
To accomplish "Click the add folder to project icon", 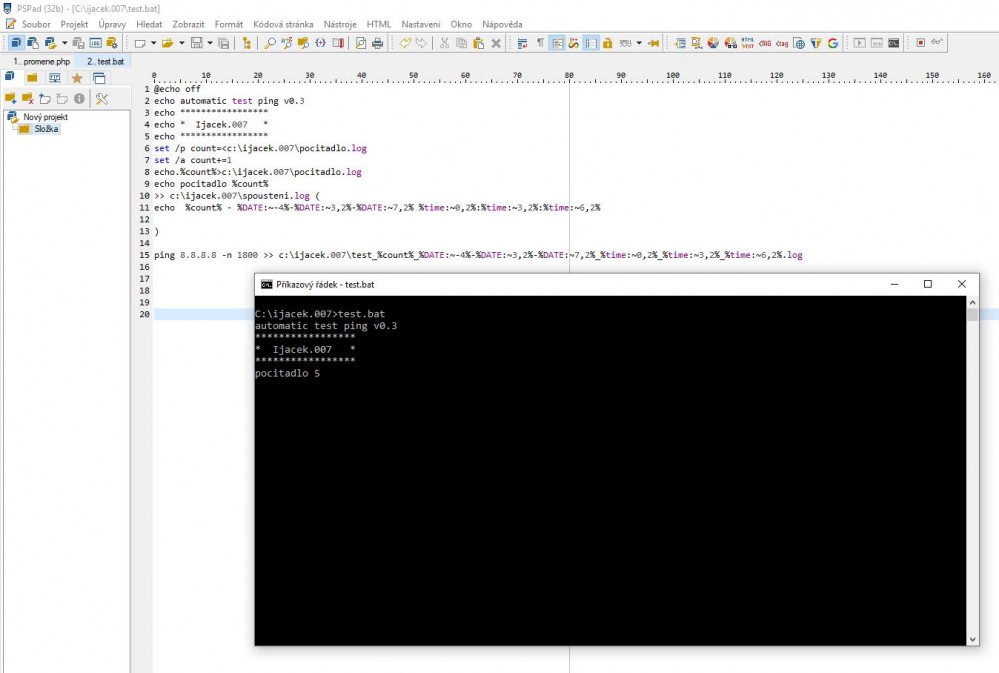I will pyautogui.click(x=12, y=98).
